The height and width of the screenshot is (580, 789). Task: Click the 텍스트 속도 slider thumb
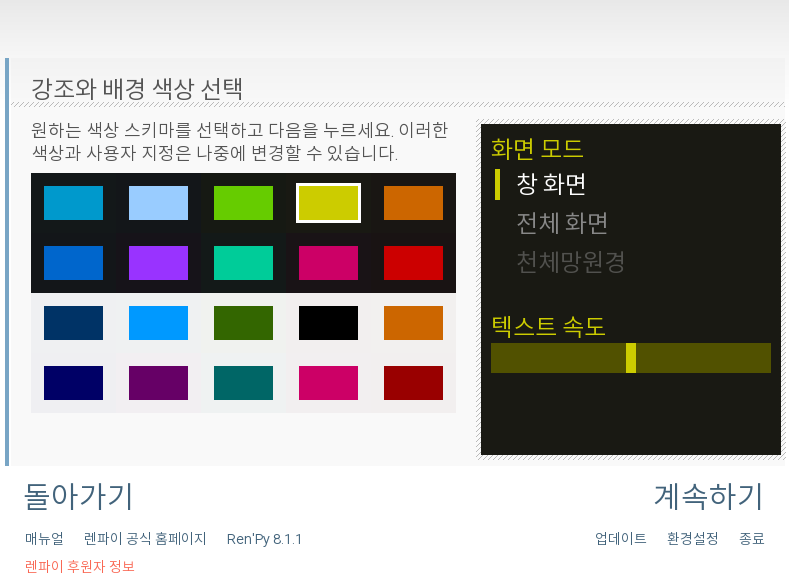pyautogui.click(x=631, y=358)
